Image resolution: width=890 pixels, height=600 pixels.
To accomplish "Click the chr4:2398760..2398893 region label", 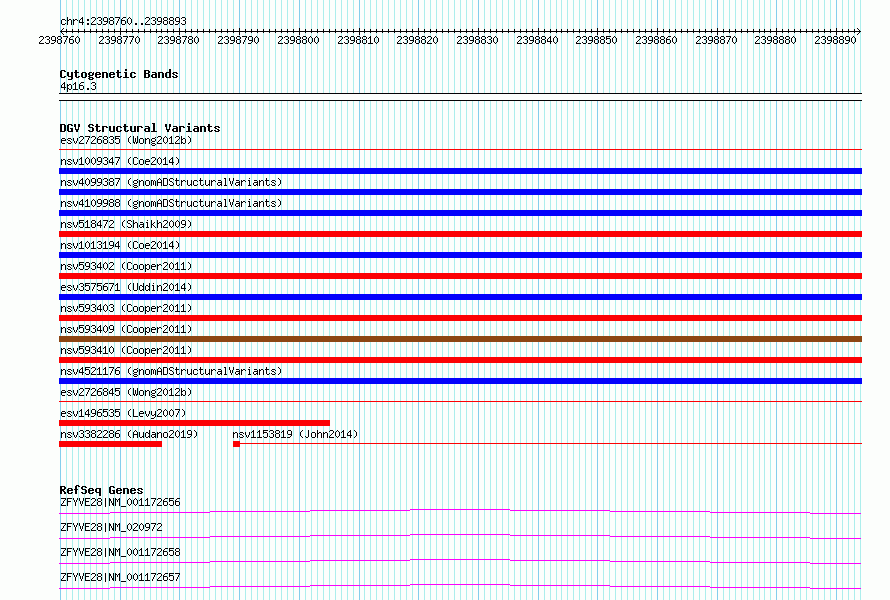I will pos(123,21).
